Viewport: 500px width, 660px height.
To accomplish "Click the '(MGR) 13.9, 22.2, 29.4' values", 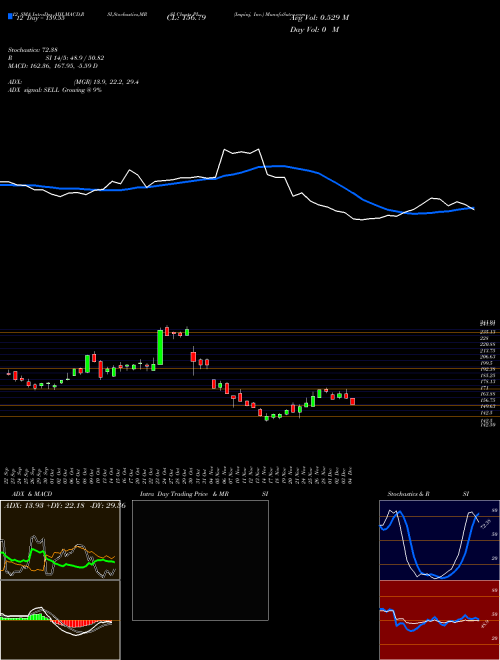I will pos(106,82).
